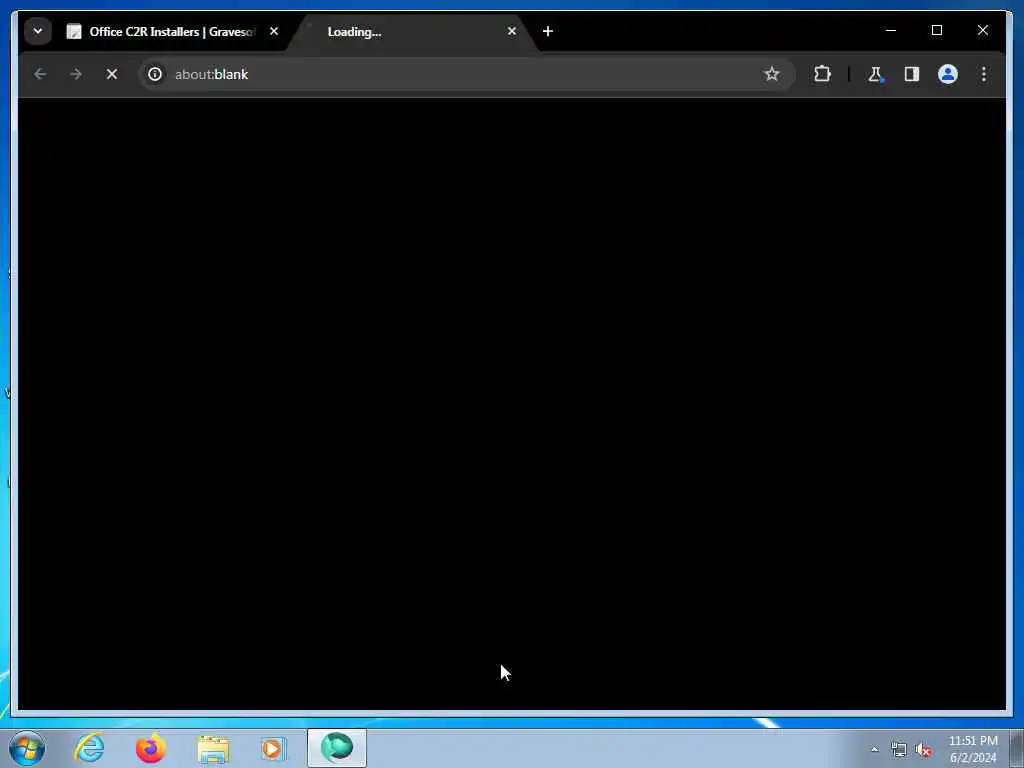
Task: Open Windows Explorer from taskbar
Action: pyautogui.click(x=213, y=748)
